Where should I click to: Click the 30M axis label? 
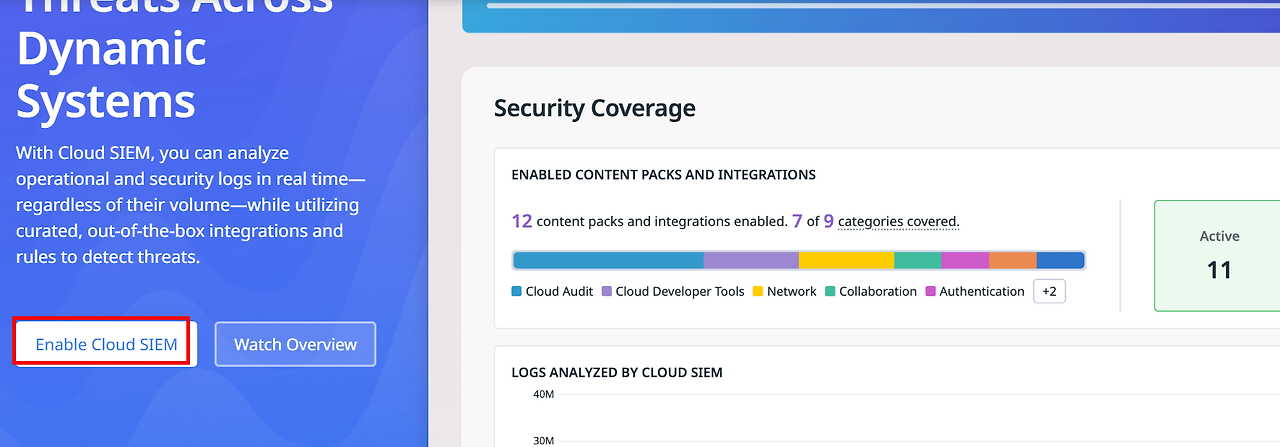pos(544,440)
